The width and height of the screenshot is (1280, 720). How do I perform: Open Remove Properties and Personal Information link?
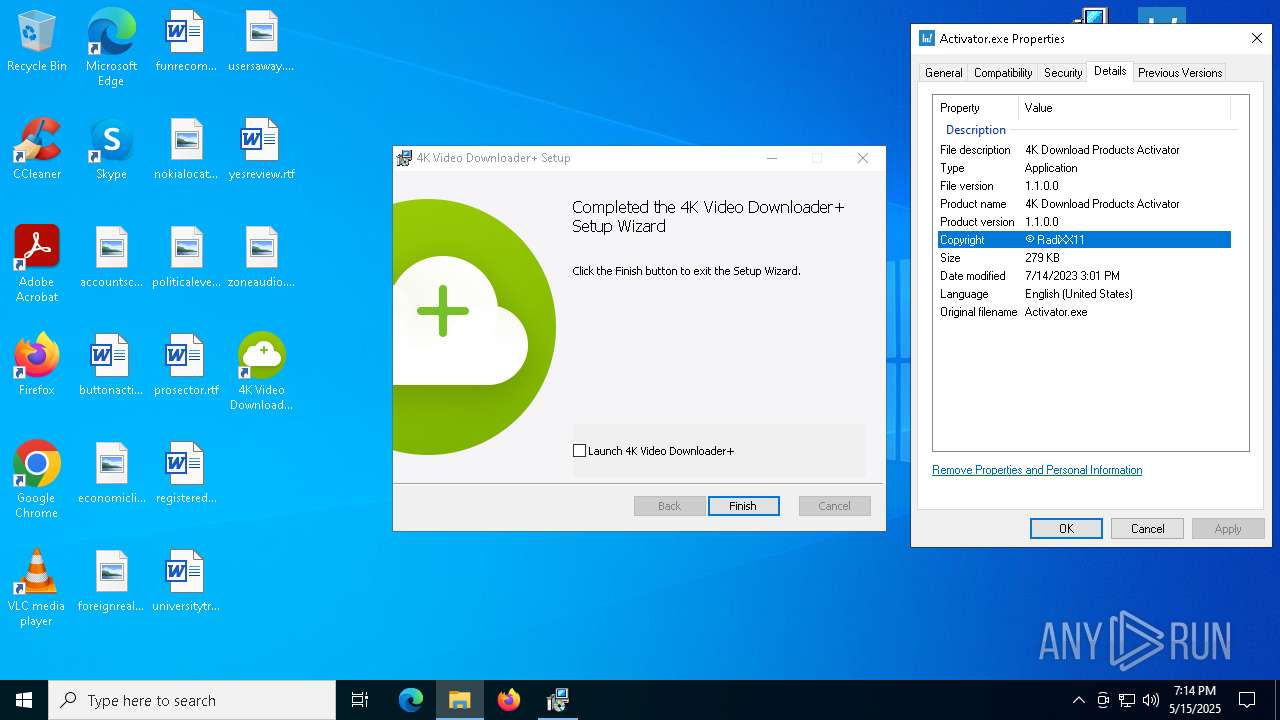point(1037,470)
